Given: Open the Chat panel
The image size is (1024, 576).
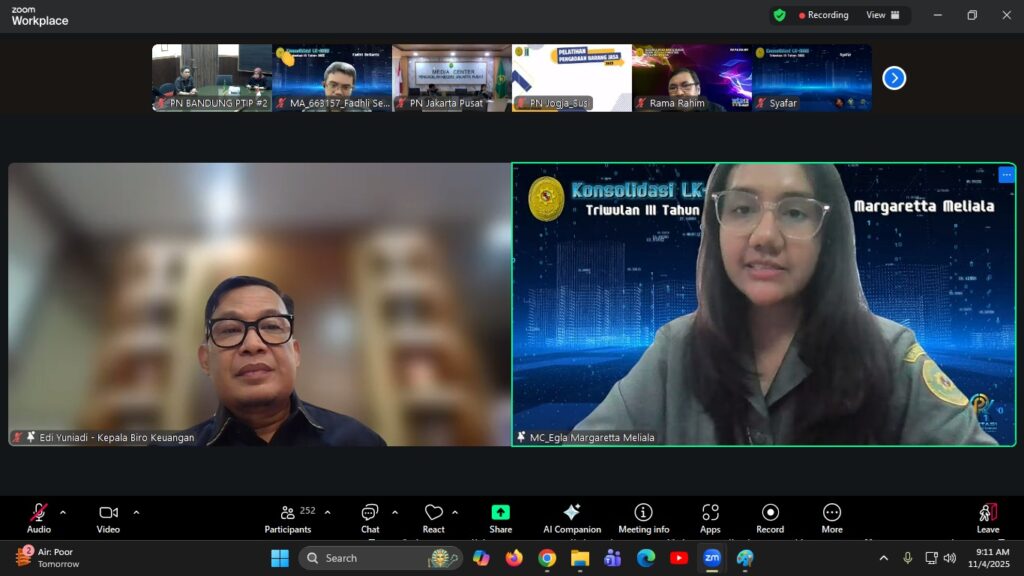Looking at the screenshot, I should pos(370,514).
